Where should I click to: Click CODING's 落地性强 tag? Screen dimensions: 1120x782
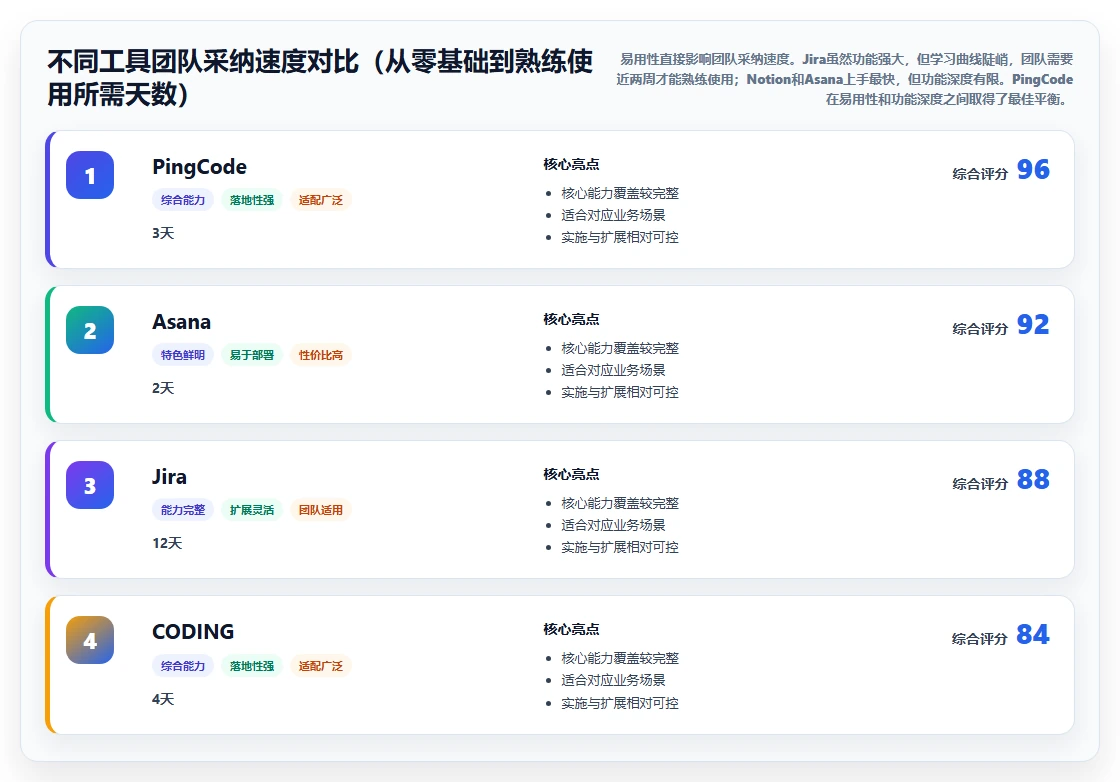tap(251, 666)
